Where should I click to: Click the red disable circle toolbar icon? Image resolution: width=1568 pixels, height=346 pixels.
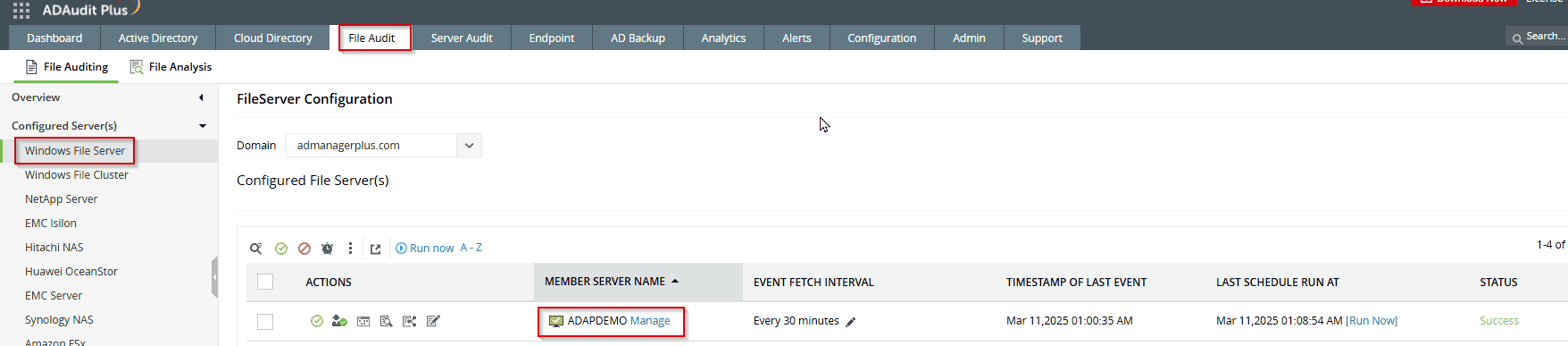304,249
